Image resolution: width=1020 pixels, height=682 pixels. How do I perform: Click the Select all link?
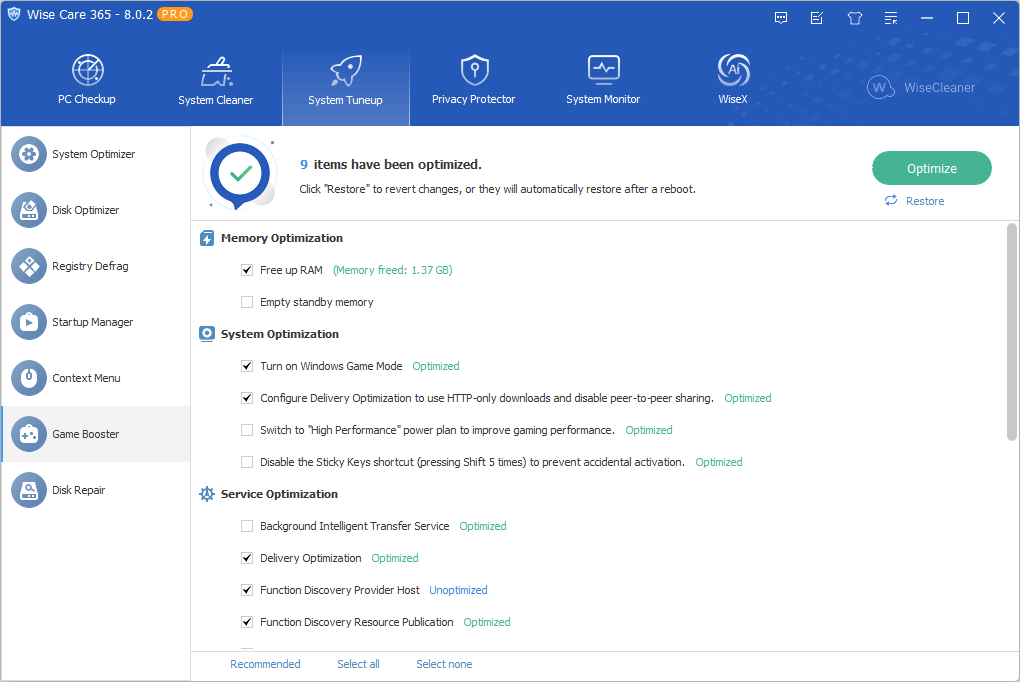358,664
